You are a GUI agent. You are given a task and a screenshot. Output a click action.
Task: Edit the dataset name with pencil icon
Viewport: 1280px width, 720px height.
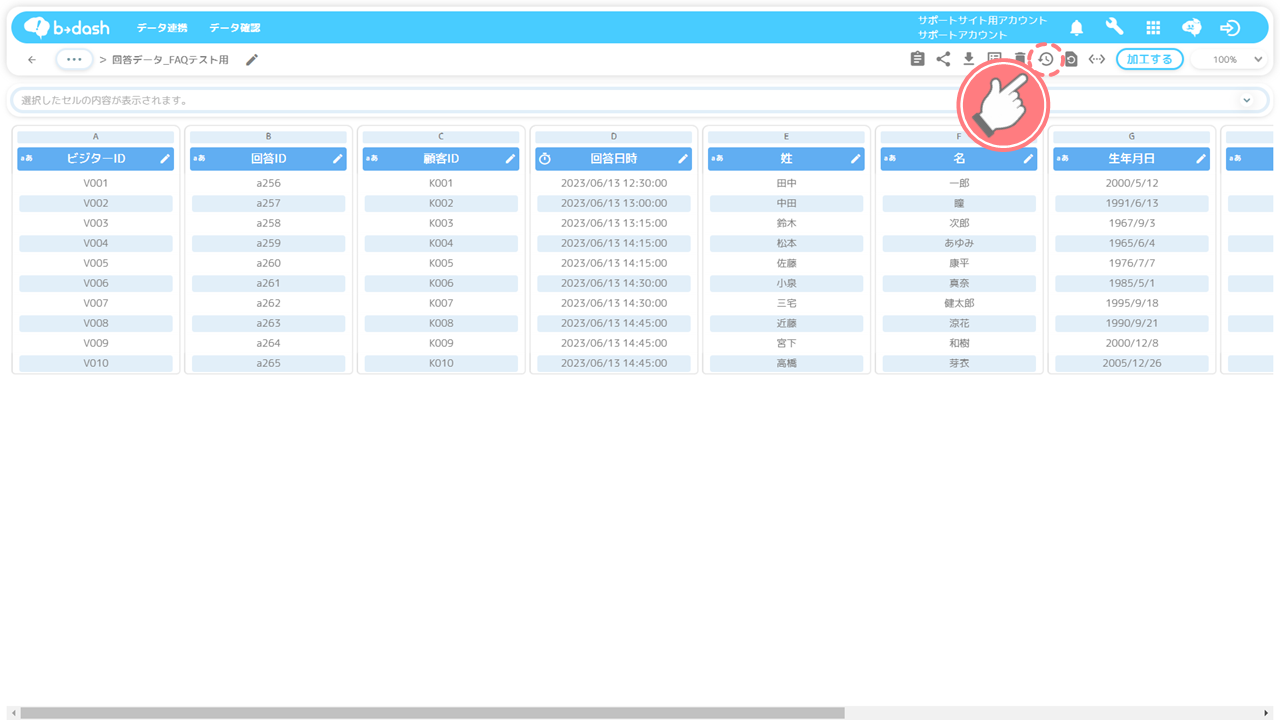pos(252,60)
